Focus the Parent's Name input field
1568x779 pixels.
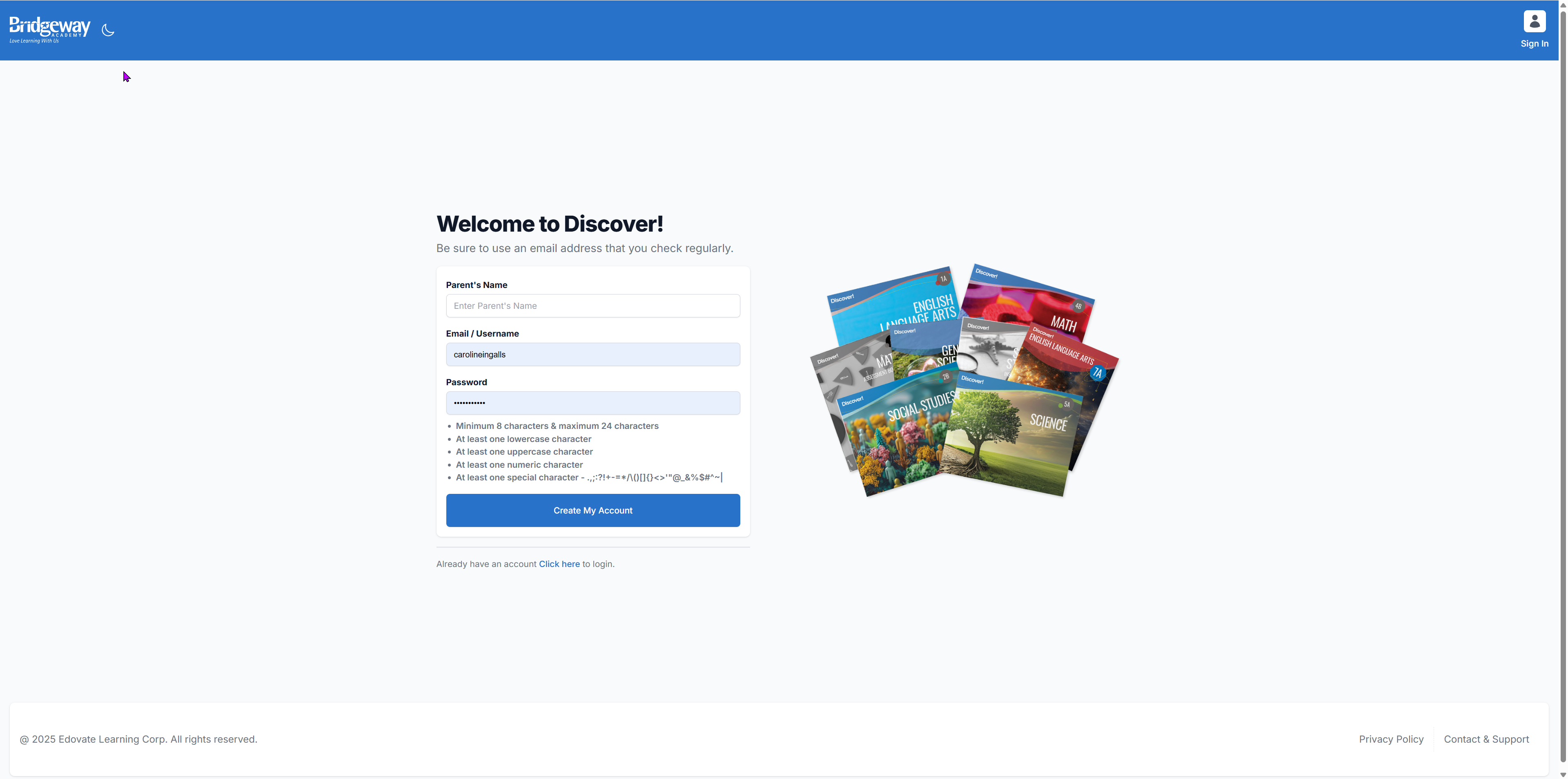tap(592, 306)
